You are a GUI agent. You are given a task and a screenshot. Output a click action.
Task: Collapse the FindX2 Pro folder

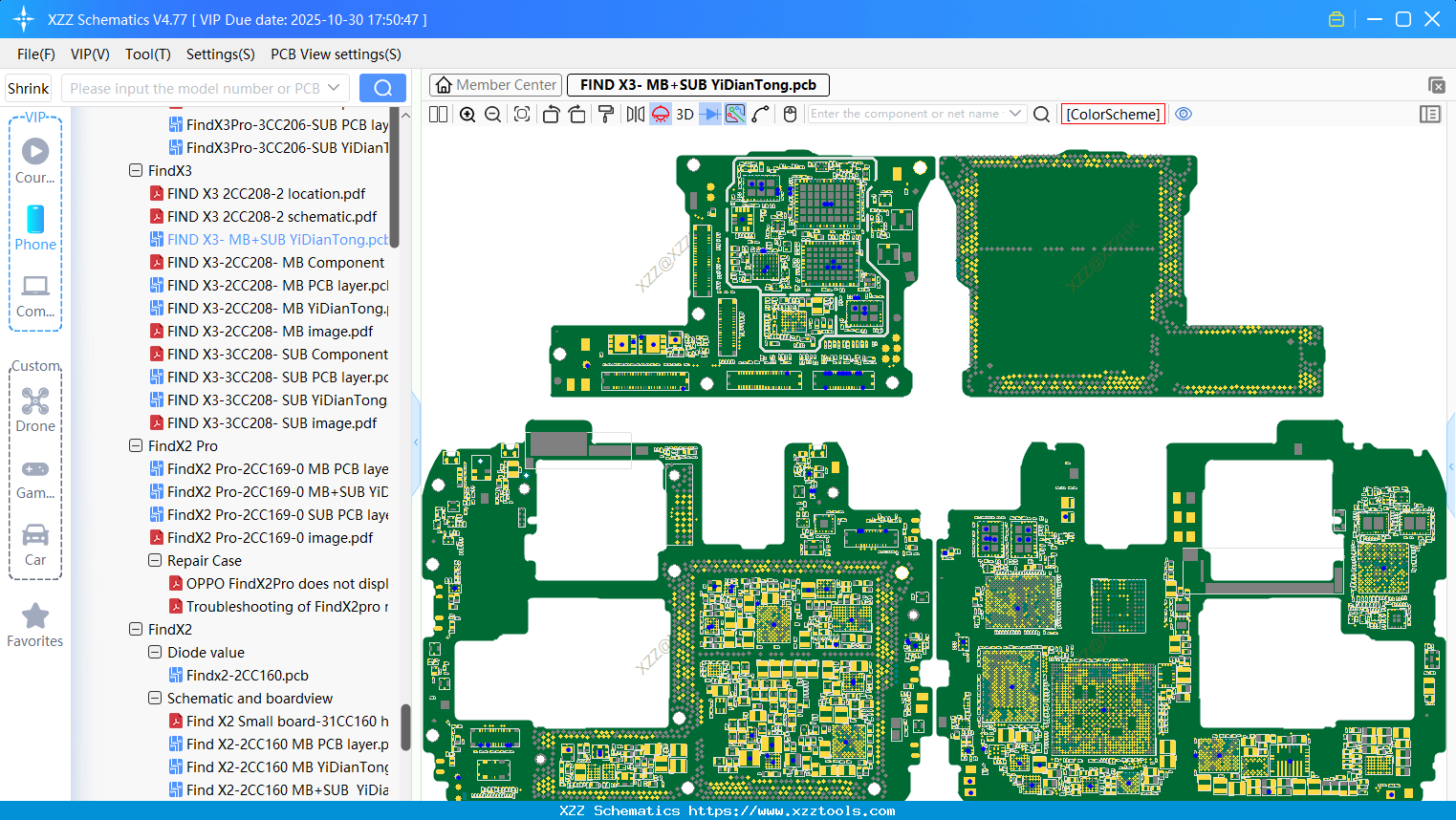[x=136, y=445]
